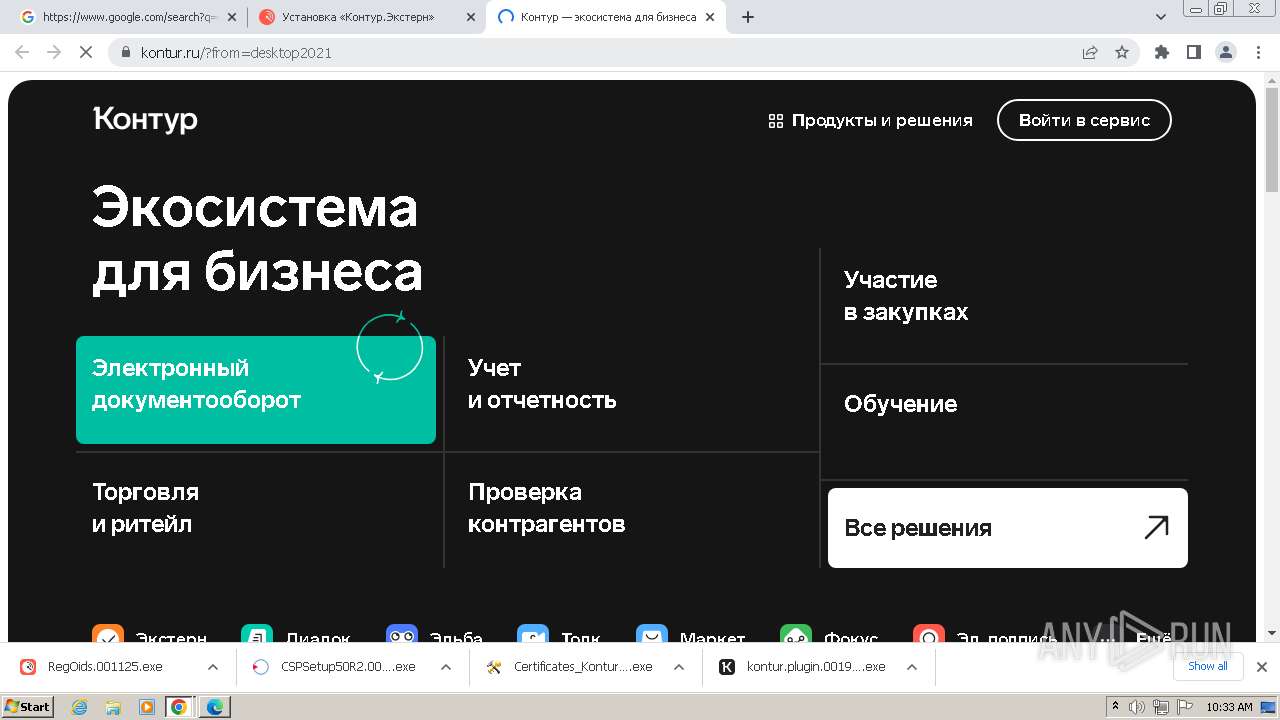Bookmark this page with the star
Screen dimensions: 1280x720
click(1122, 52)
